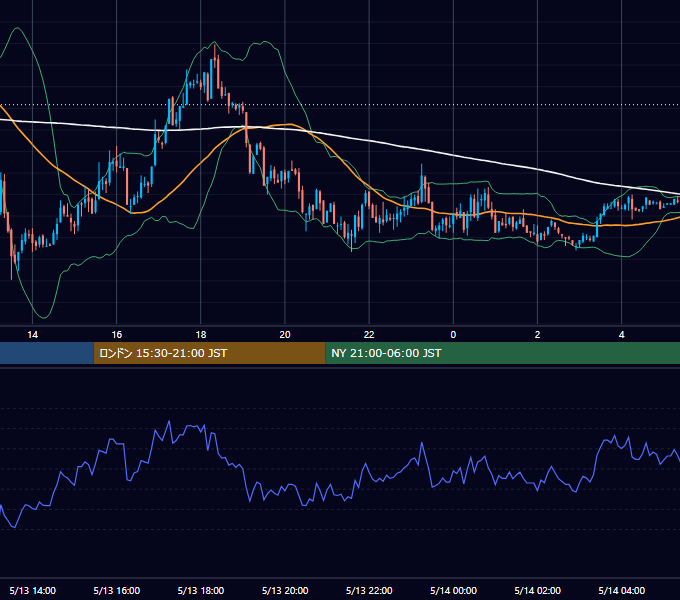This screenshot has height=600, width=680.
Task: Click the "0" hour label on price chart axis
Action: [453, 335]
